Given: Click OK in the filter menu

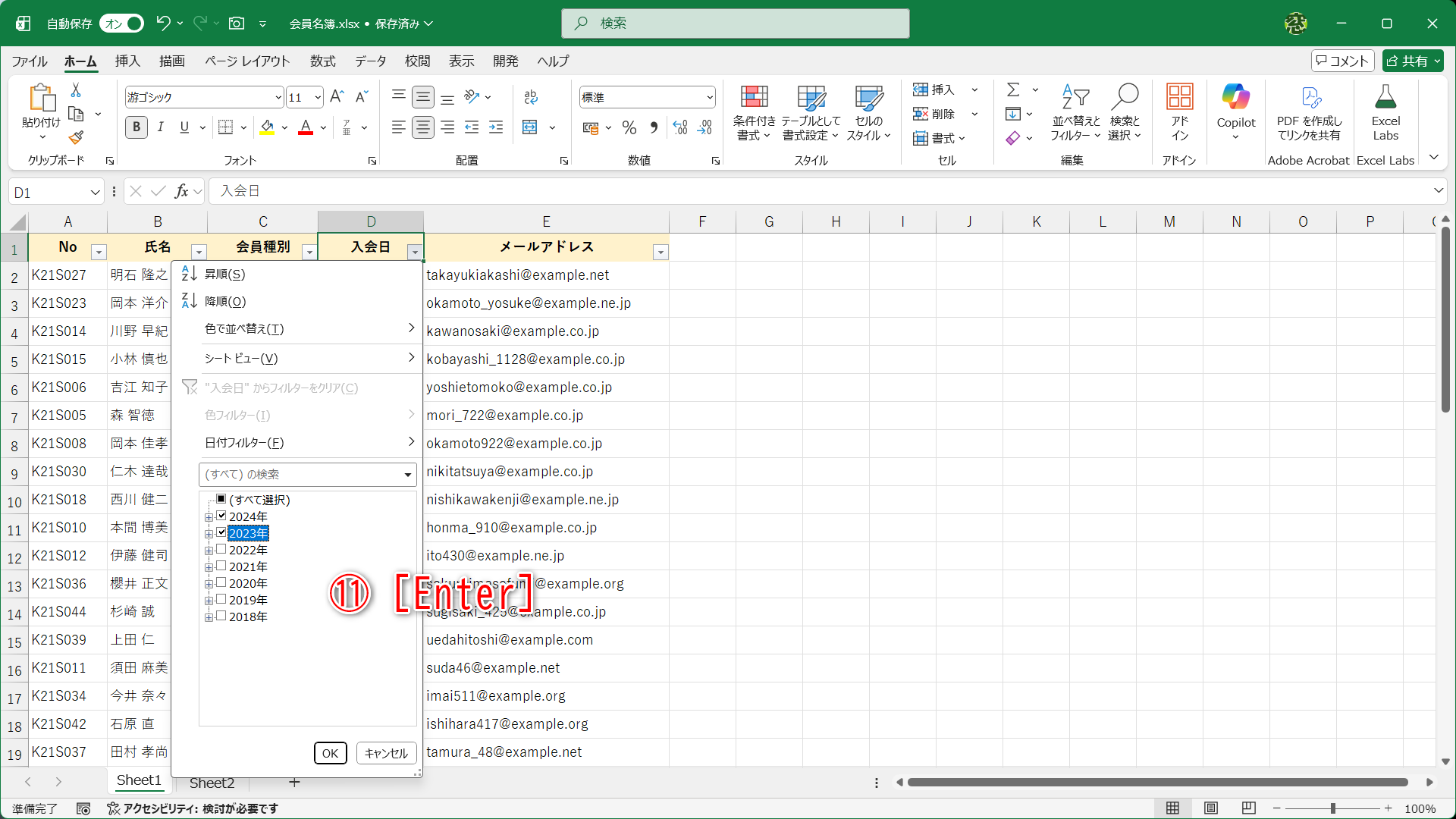Looking at the screenshot, I should (x=330, y=753).
